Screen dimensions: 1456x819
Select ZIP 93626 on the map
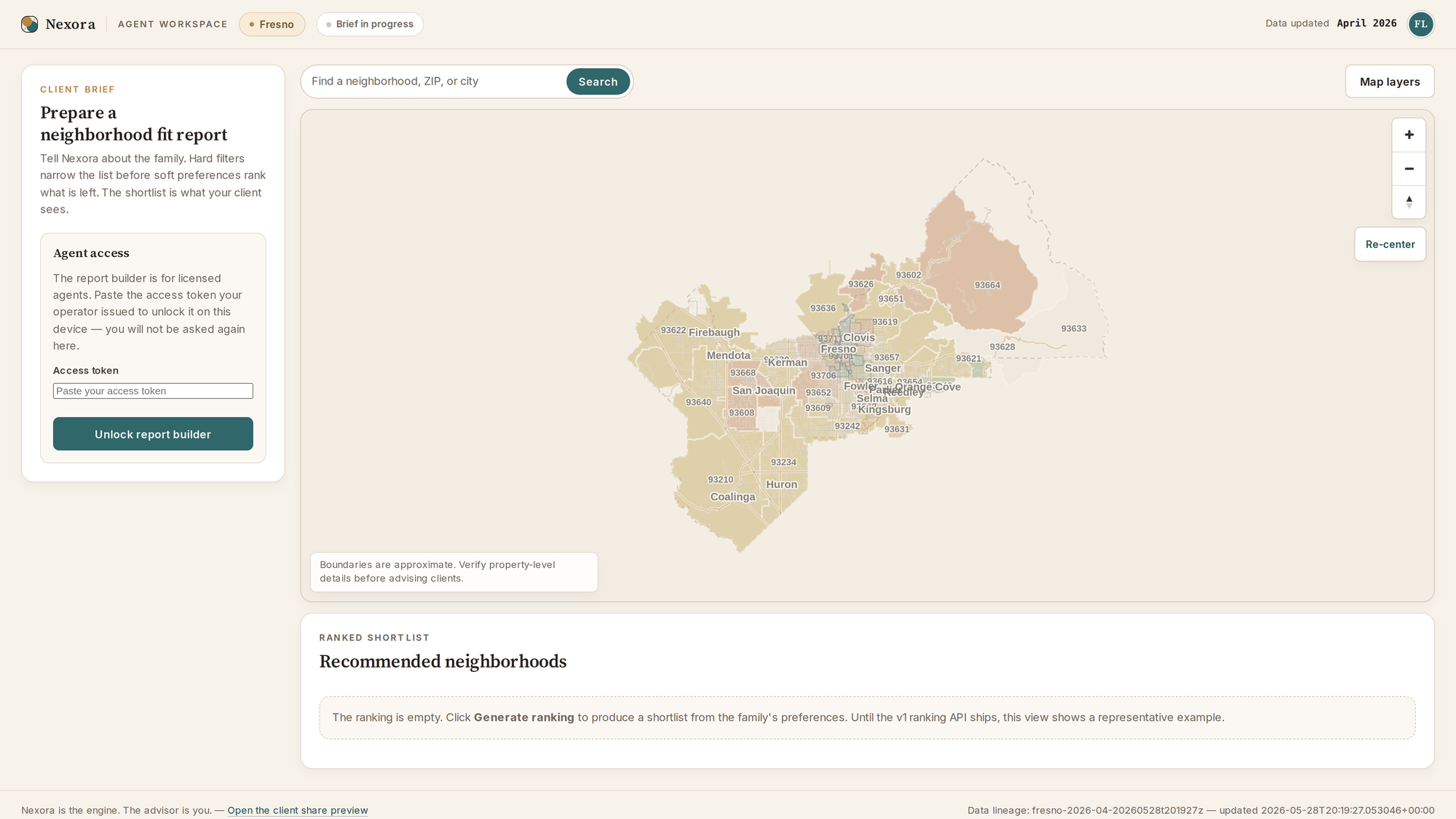coord(860,285)
